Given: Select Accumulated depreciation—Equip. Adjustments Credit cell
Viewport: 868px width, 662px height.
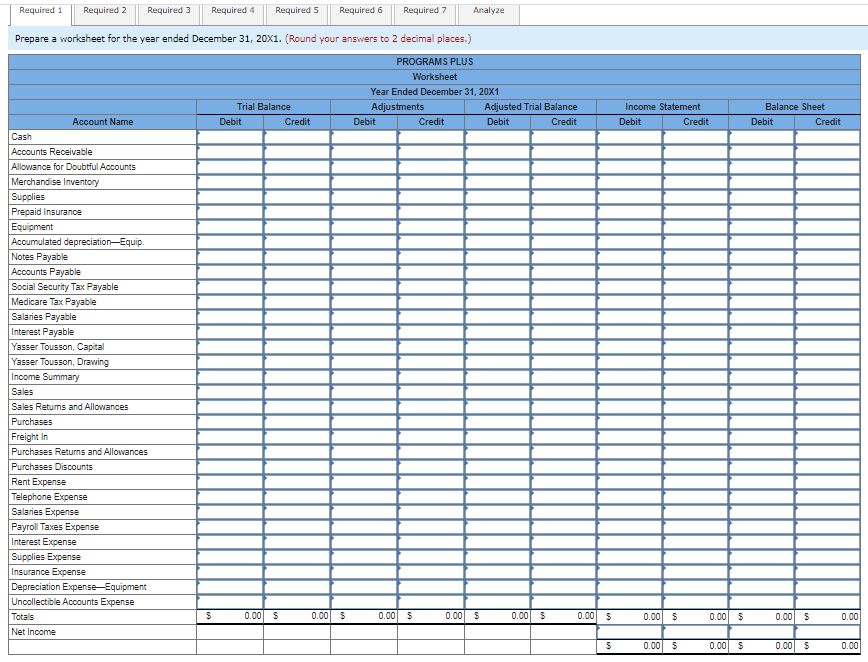Looking at the screenshot, I should (x=431, y=242).
